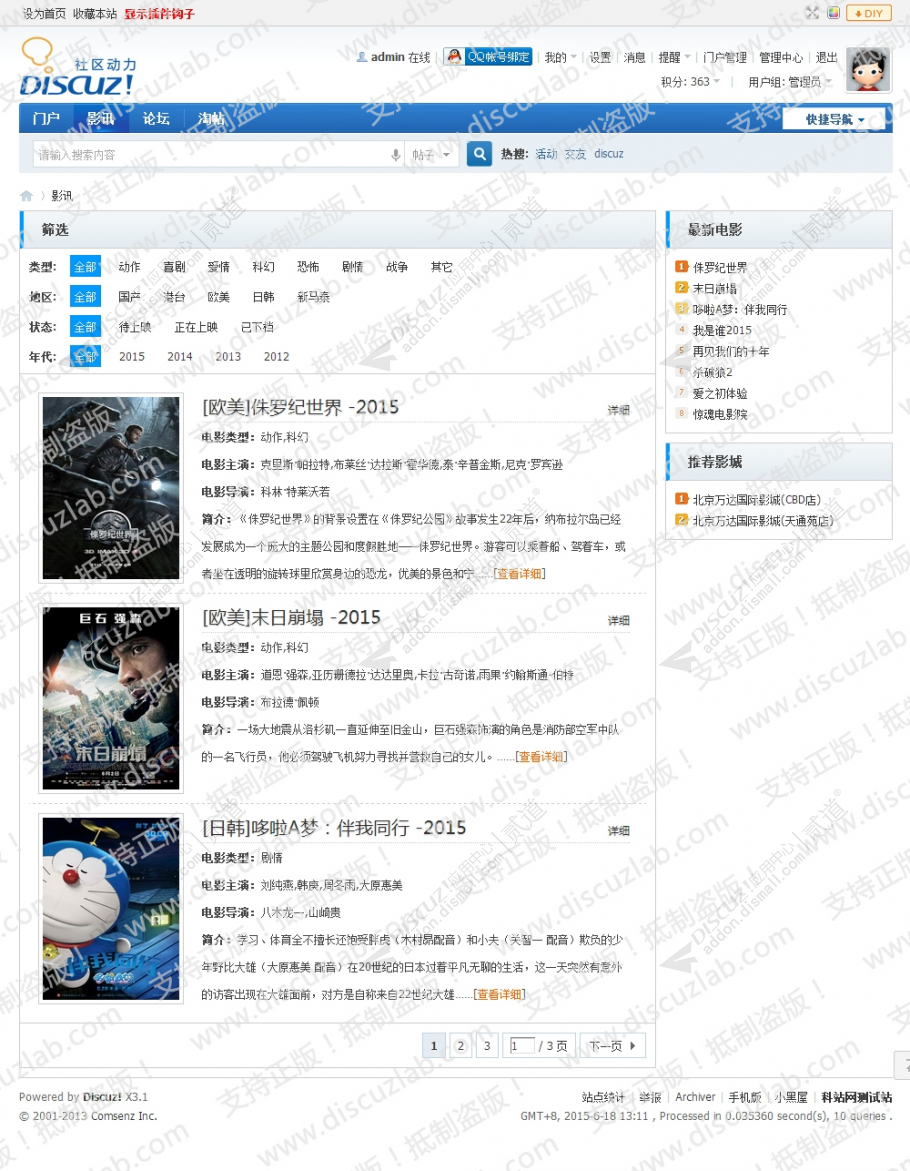The image size is (910, 1171).
Task: Filter movie type by 动作
Action: click(x=129, y=267)
